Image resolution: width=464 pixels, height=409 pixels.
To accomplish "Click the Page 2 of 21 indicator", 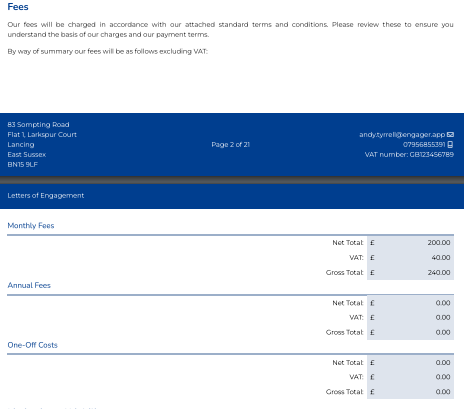I will click(231, 145).
